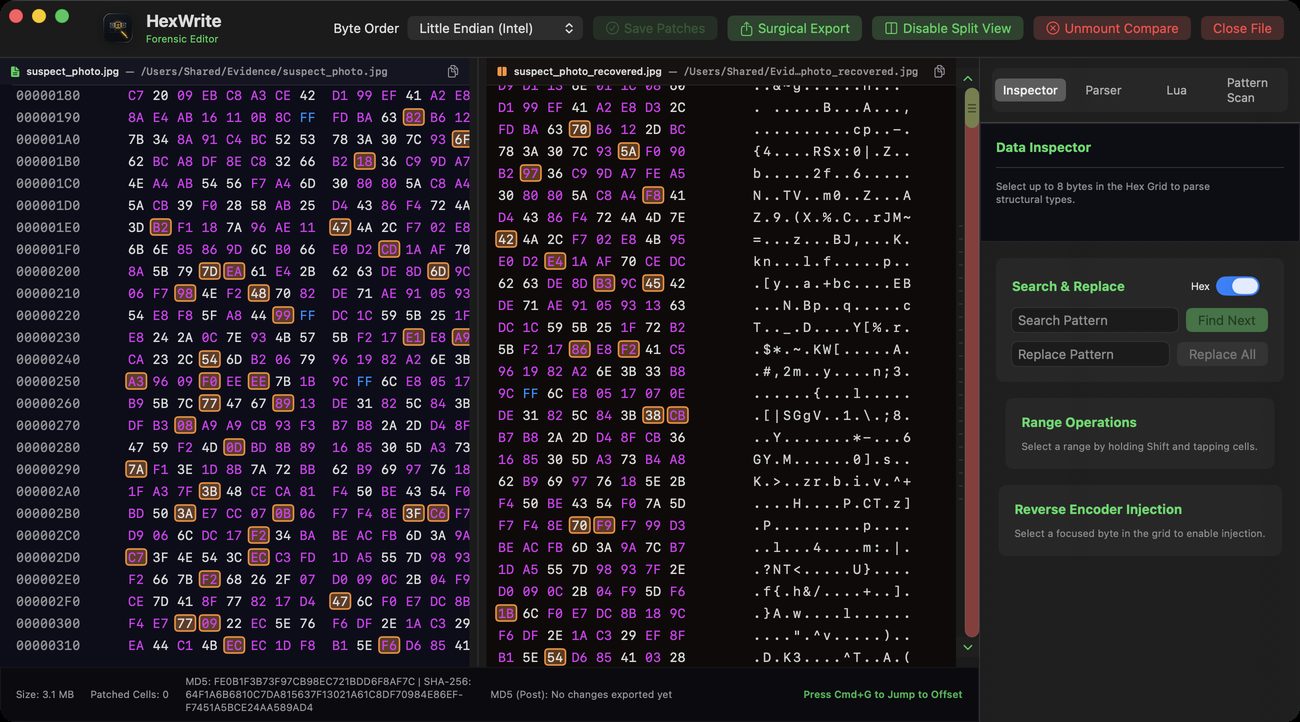Click the Find Next button
The height and width of the screenshot is (722, 1300).
(x=1227, y=320)
